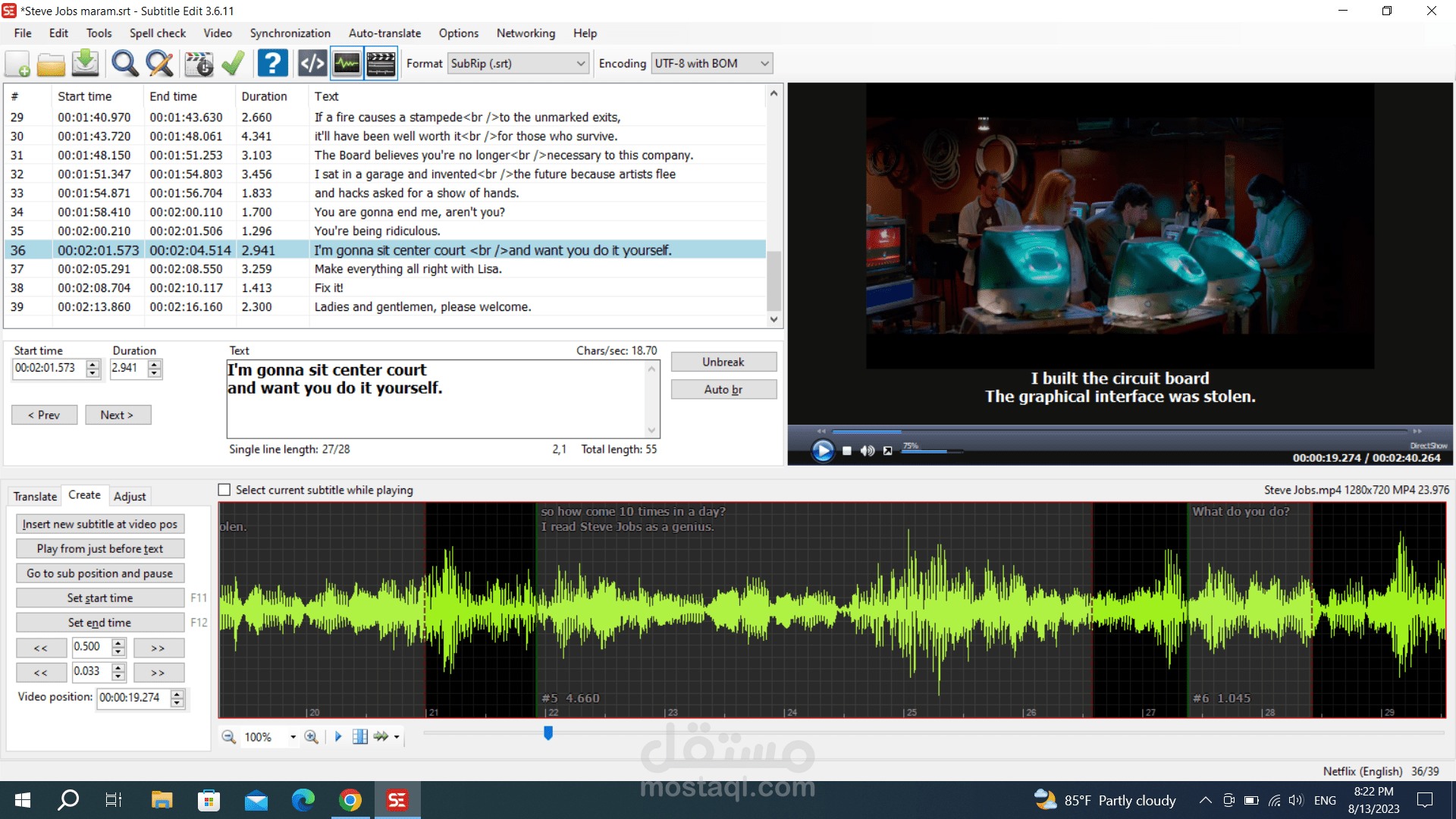Enable Select current subtitle while playing
This screenshot has width=1456, height=819.
click(x=224, y=490)
